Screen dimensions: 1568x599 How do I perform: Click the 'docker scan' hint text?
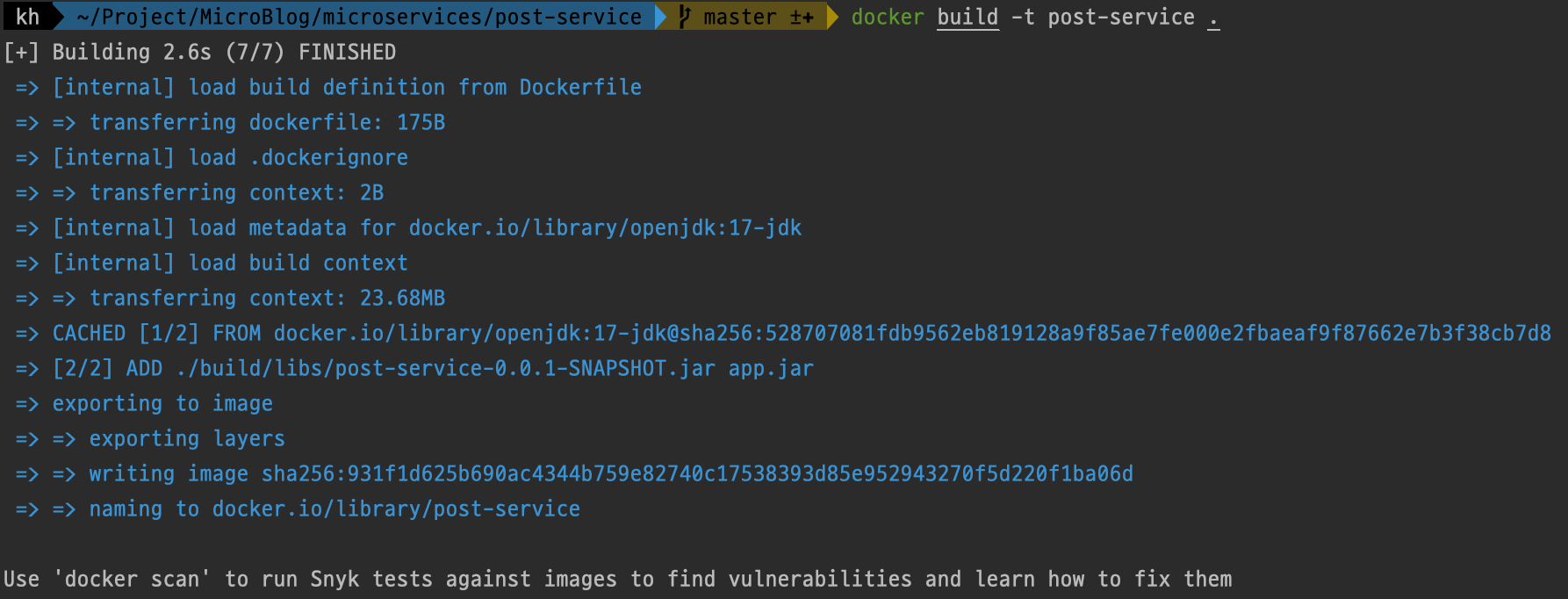pyautogui.click(x=132, y=579)
